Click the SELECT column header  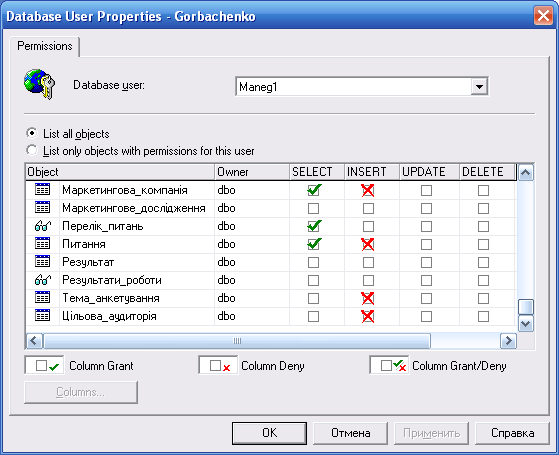click(317, 172)
